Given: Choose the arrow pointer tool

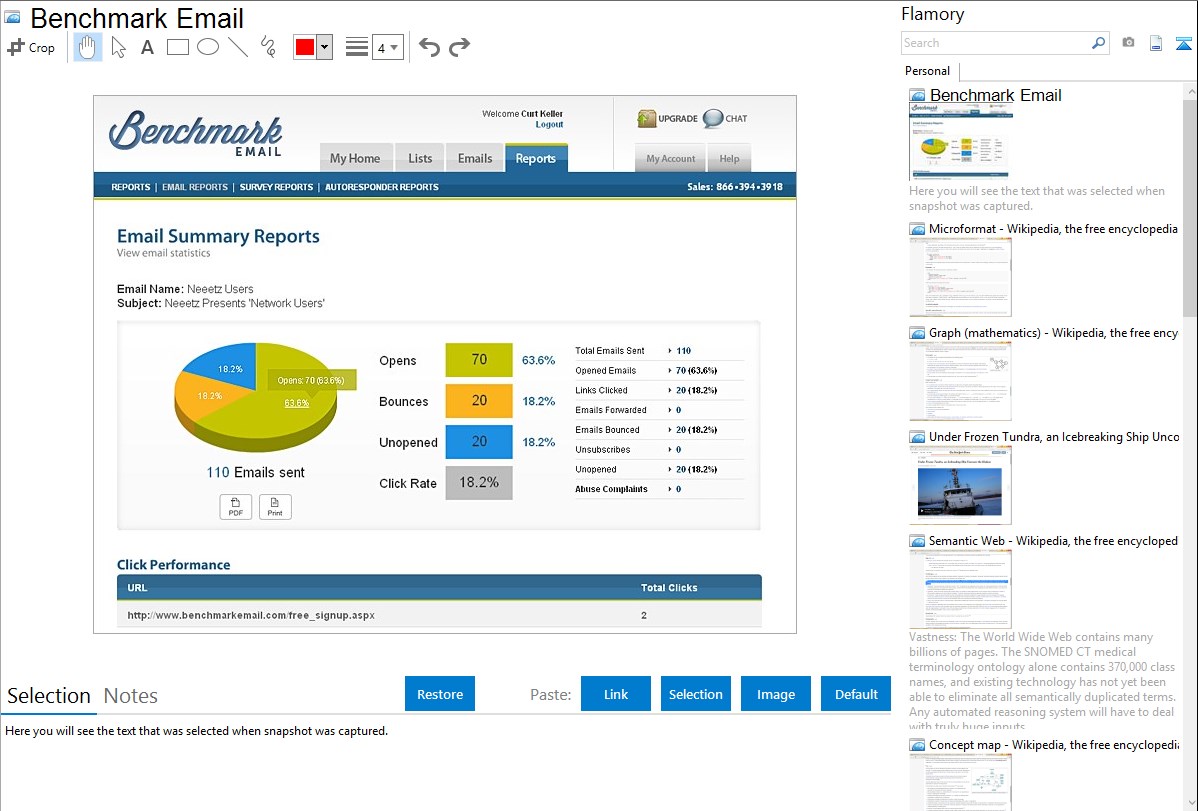Looking at the screenshot, I should pos(118,47).
